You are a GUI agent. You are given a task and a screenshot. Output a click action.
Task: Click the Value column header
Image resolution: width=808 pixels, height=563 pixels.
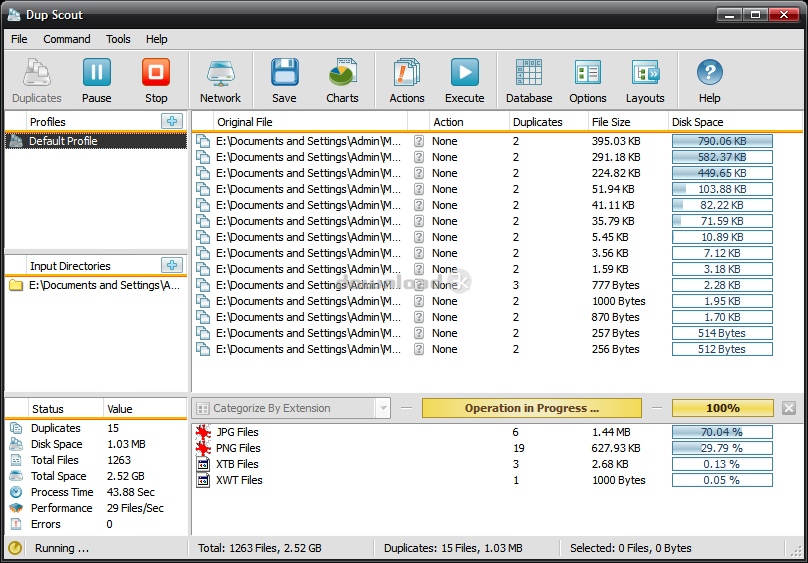(x=145, y=409)
